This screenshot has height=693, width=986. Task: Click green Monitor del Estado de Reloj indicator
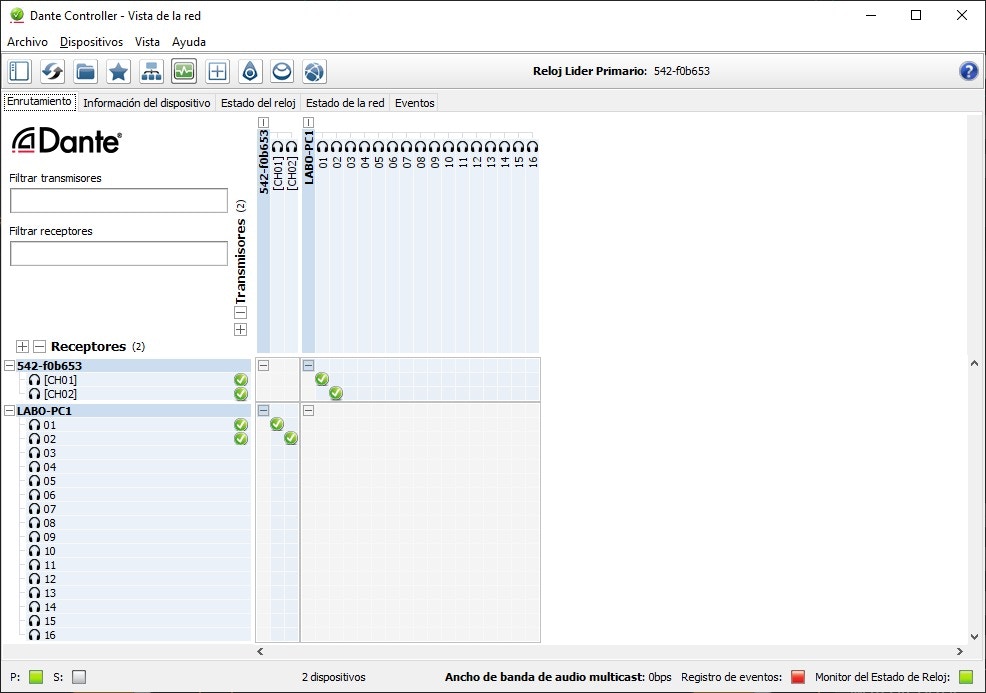[966, 677]
